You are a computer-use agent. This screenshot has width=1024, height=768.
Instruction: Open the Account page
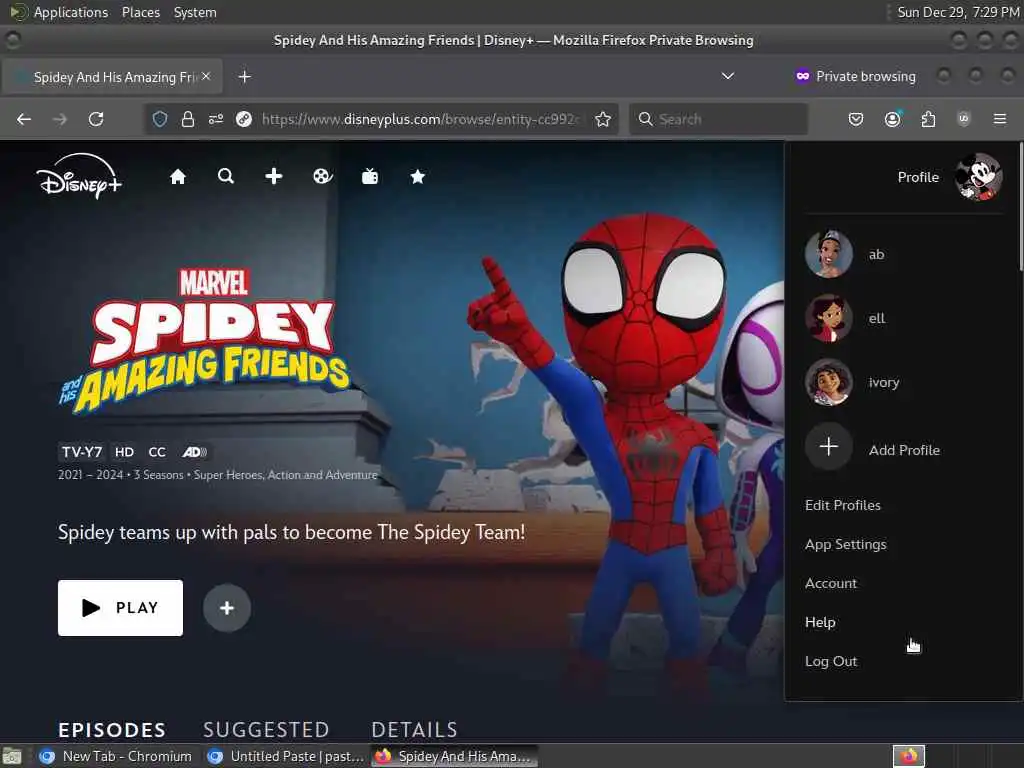pyautogui.click(x=831, y=583)
